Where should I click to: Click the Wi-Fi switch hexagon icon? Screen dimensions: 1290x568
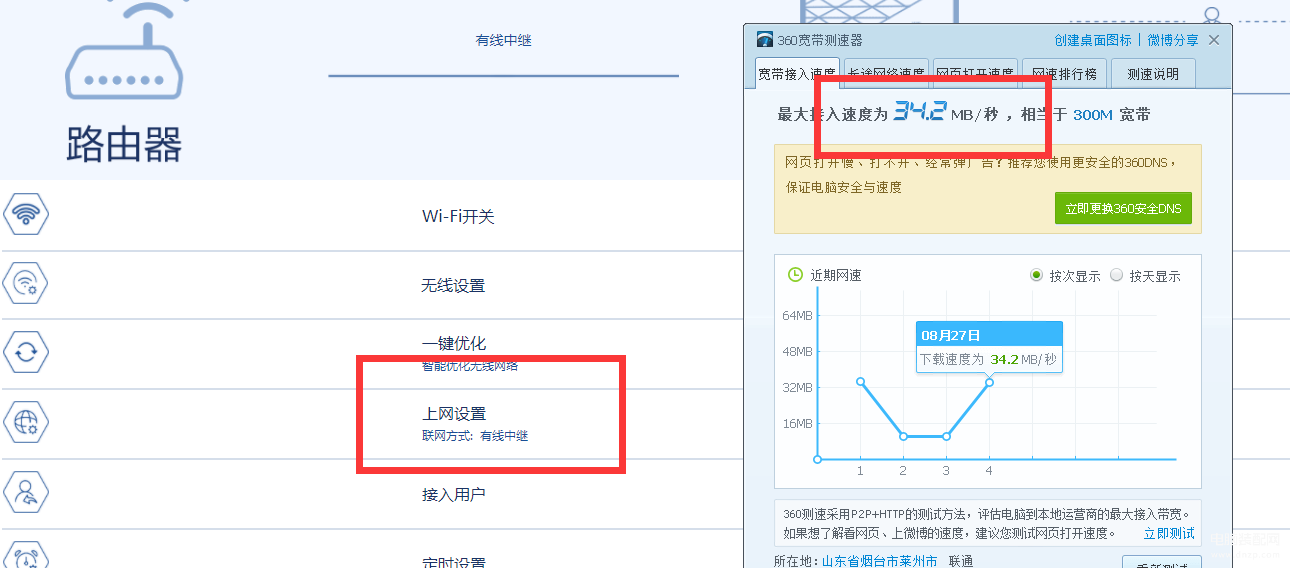(26, 213)
